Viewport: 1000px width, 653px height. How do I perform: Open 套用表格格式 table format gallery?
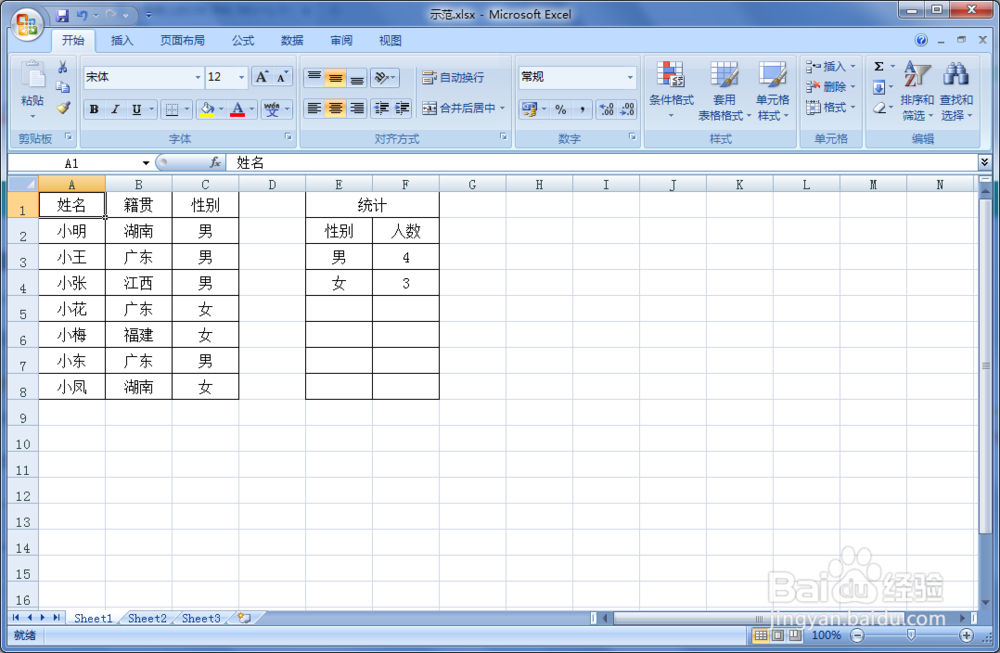click(x=724, y=91)
